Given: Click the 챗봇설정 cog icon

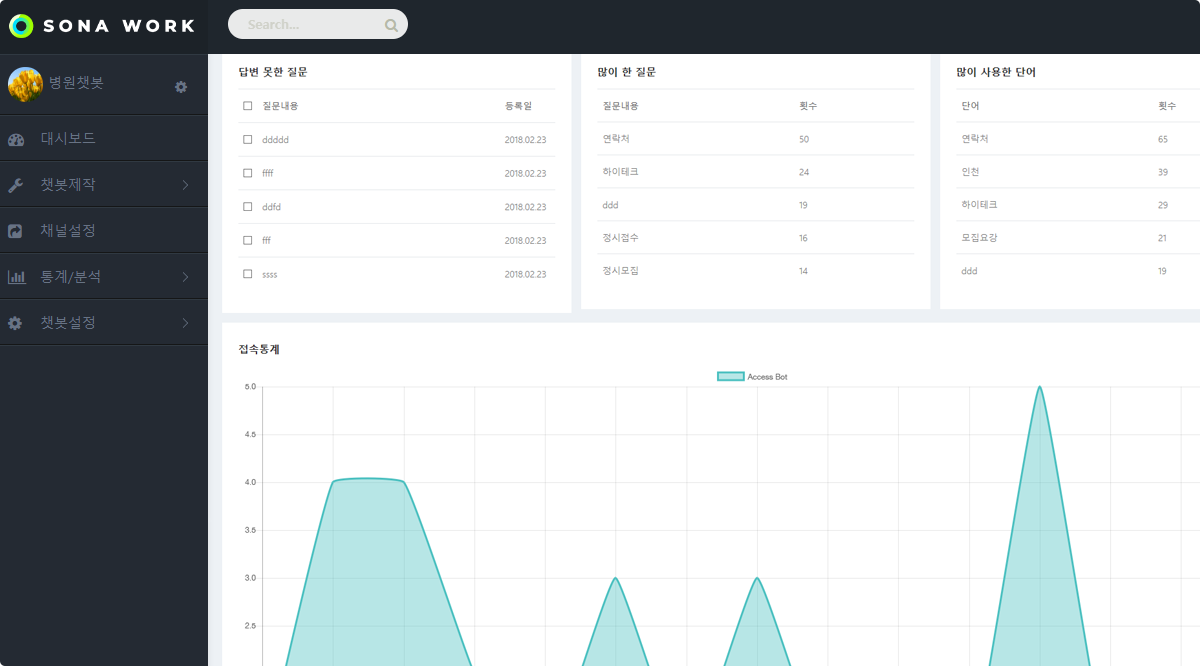Looking at the screenshot, I should [16, 323].
